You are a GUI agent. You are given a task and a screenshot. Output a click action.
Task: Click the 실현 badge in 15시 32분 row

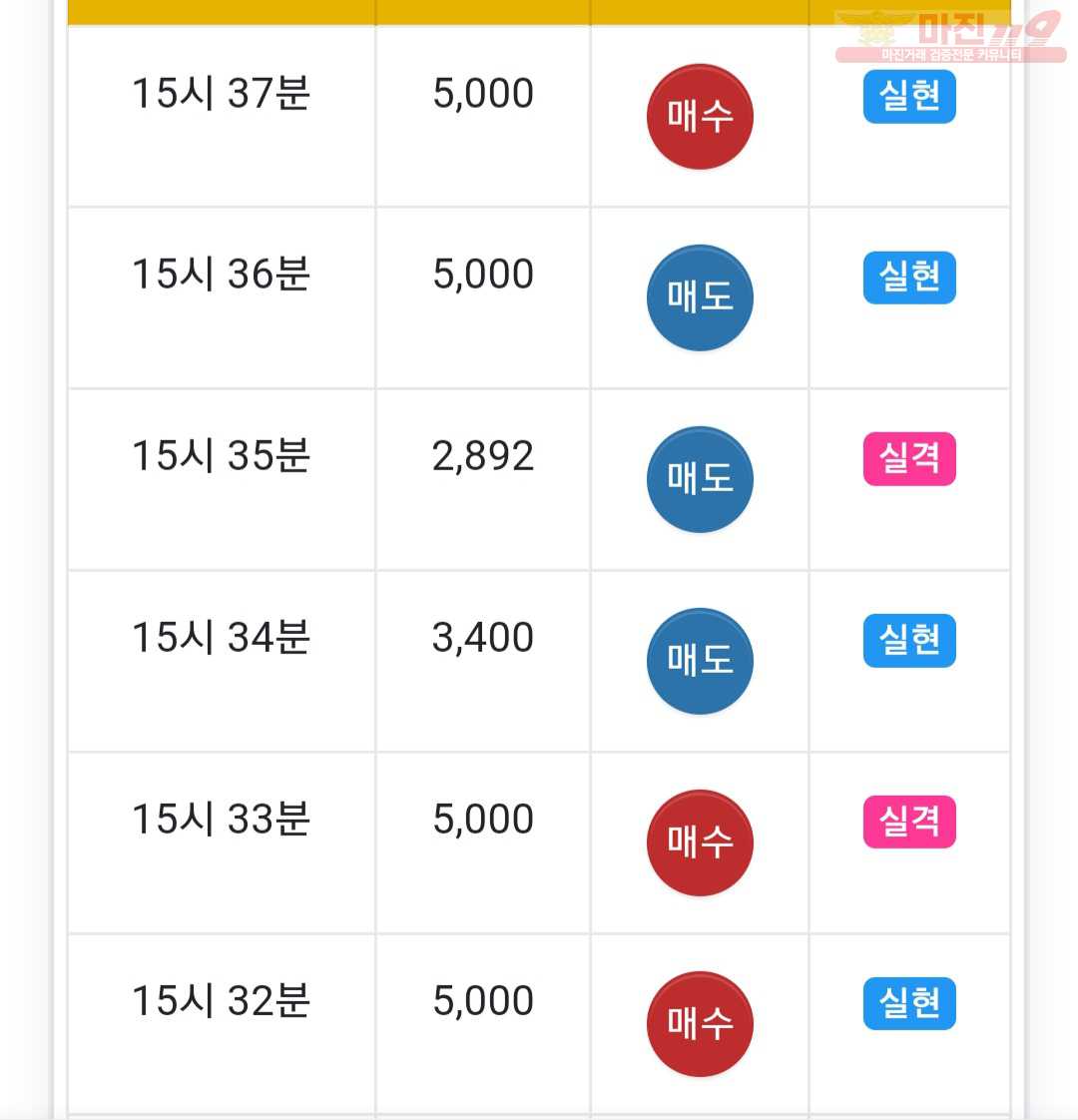pyautogui.click(x=908, y=1003)
